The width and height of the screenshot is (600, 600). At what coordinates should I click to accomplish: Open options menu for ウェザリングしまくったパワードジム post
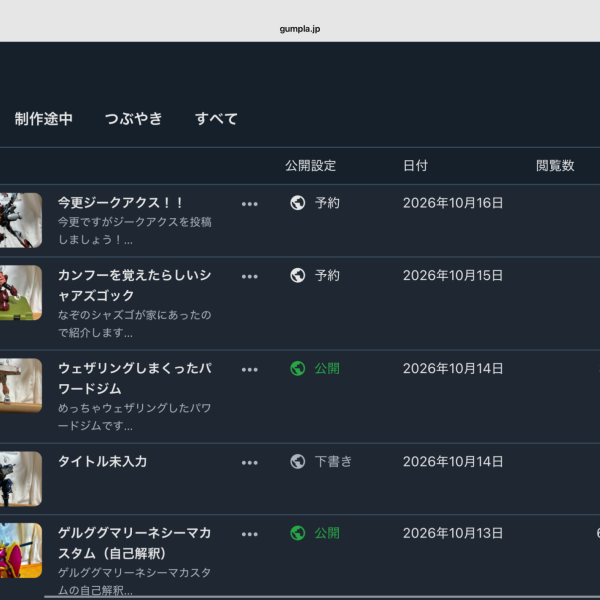point(249,370)
